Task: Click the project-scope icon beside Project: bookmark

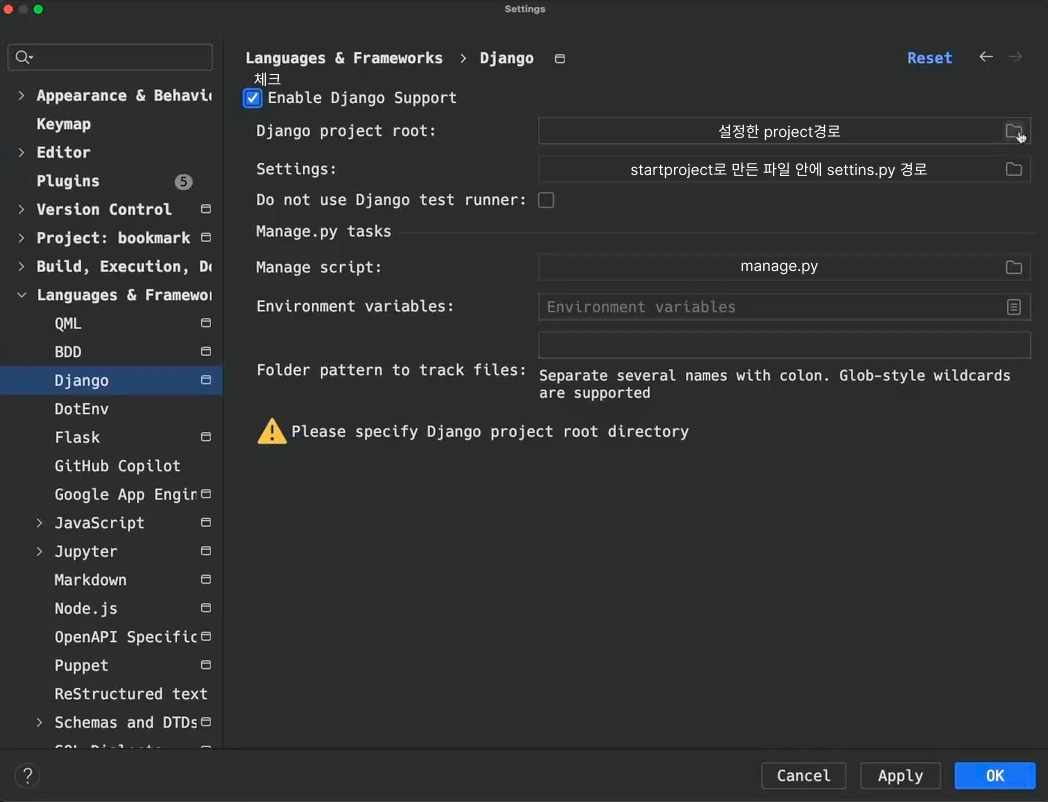Action: pos(206,237)
